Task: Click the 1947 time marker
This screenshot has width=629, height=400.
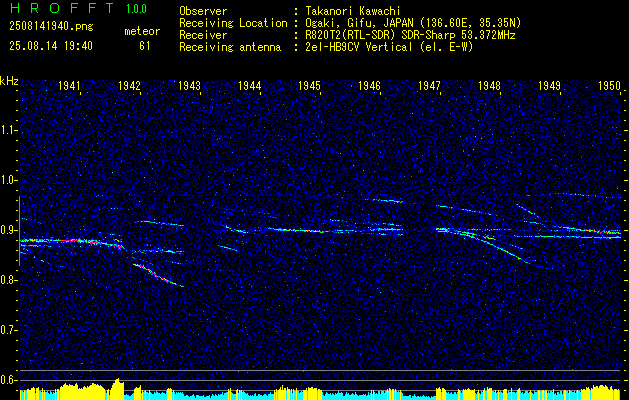Action: pyautogui.click(x=430, y=86)
